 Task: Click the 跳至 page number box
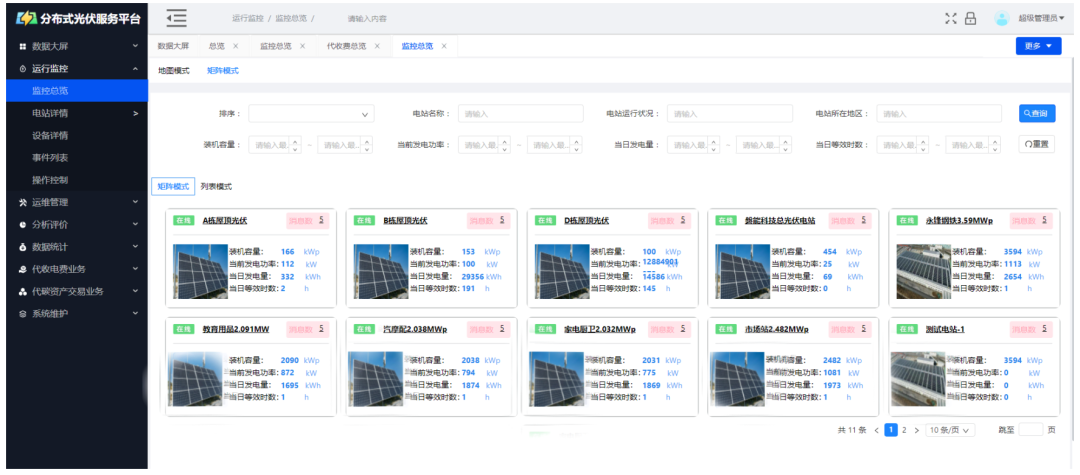pos(1030,430)
